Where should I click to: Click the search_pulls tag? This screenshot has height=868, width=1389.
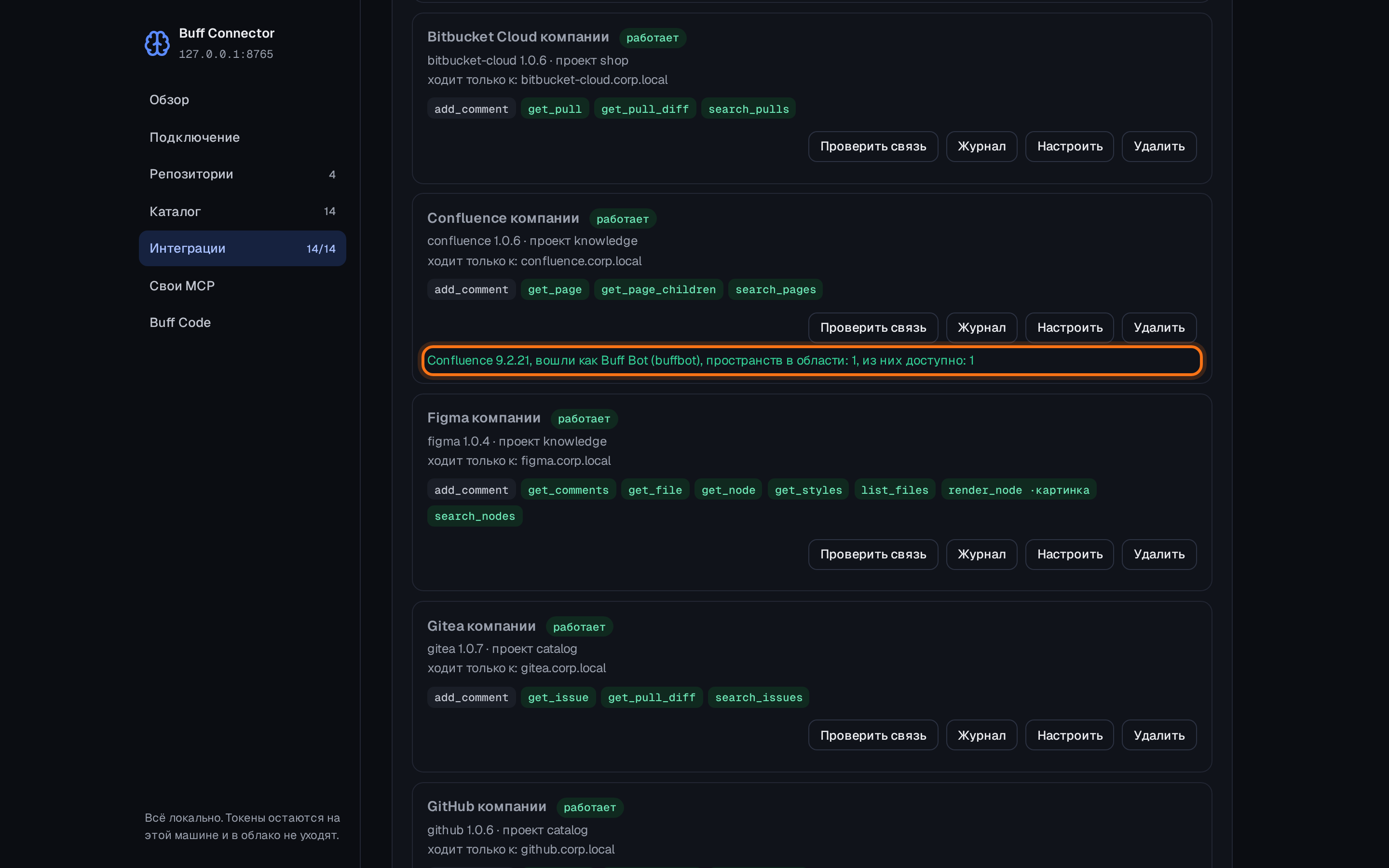coord(749,109)
